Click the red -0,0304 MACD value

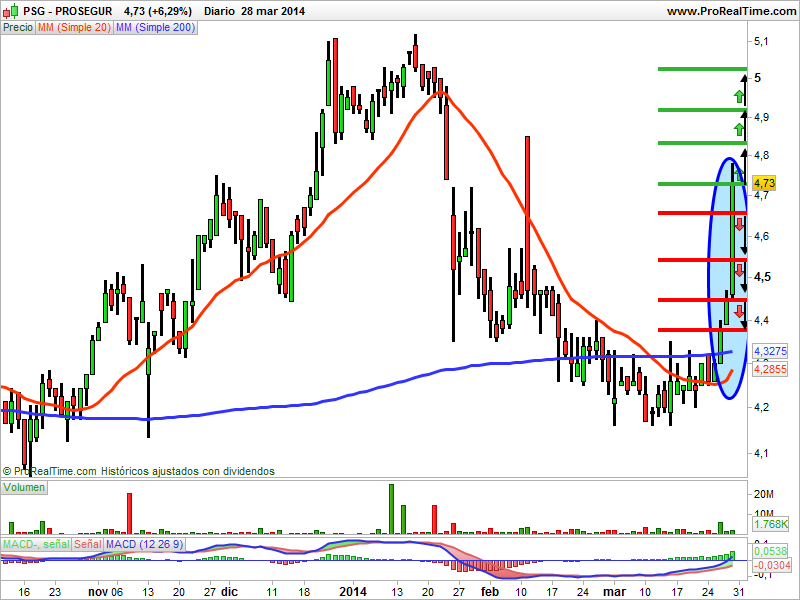coord(771,565)
